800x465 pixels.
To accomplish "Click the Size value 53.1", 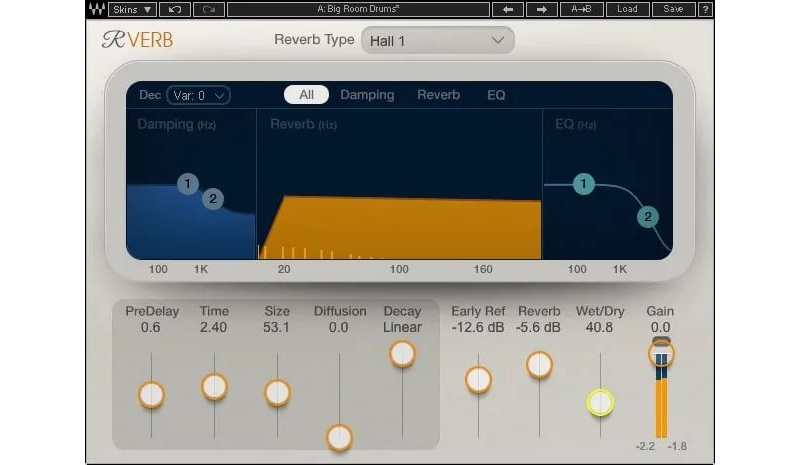I will [277, 328].
